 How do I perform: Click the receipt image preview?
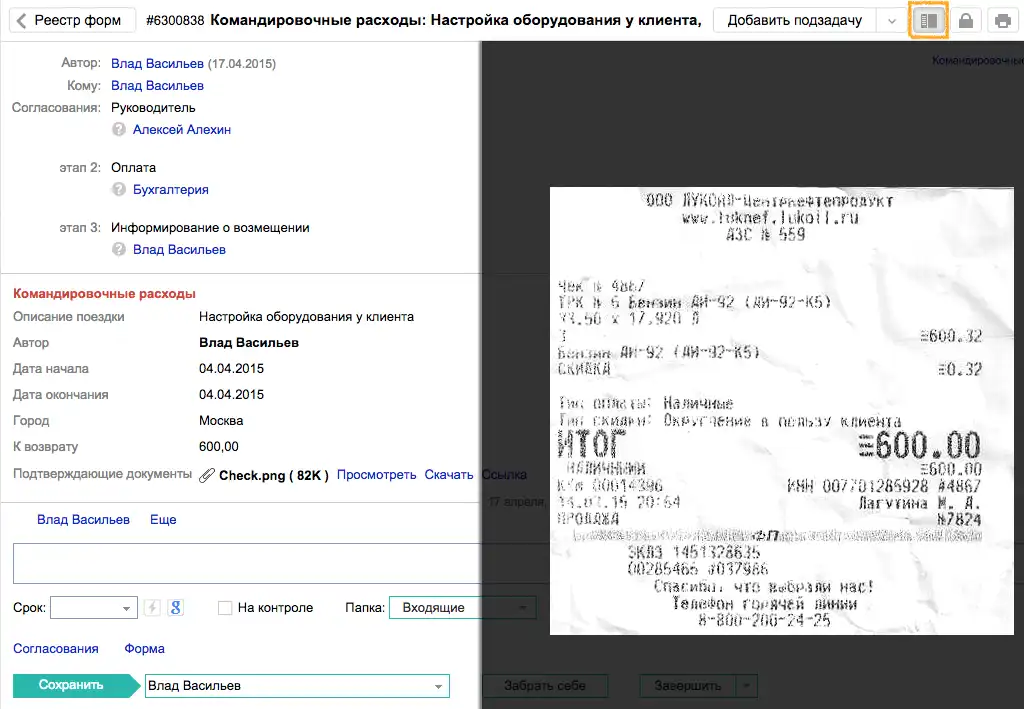coord(782,411)
